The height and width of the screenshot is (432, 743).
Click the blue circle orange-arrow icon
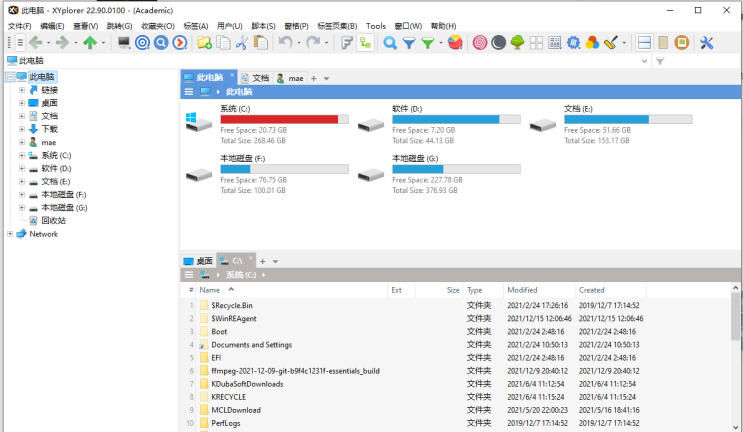click(180, 43)
